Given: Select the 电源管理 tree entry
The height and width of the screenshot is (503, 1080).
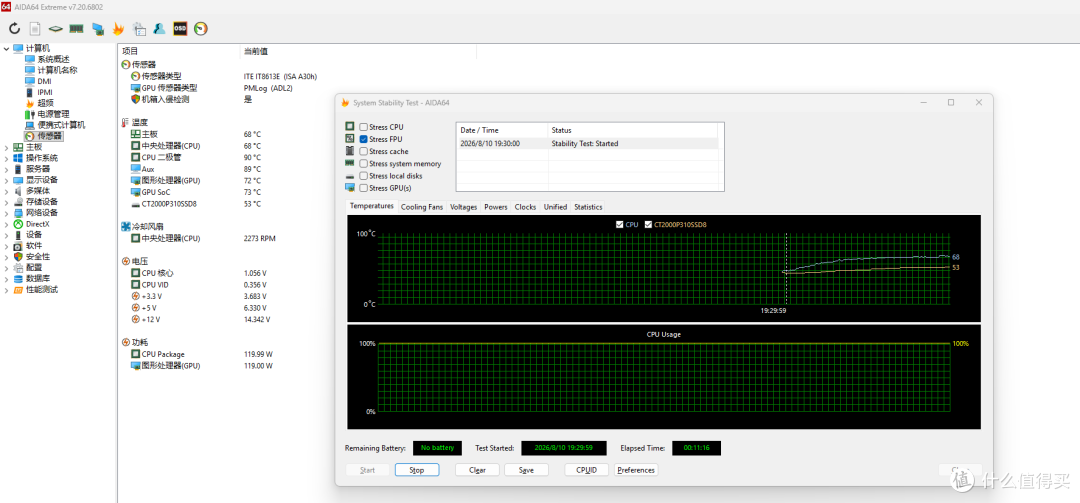Looking at the screenshot, I should point(53,114).
